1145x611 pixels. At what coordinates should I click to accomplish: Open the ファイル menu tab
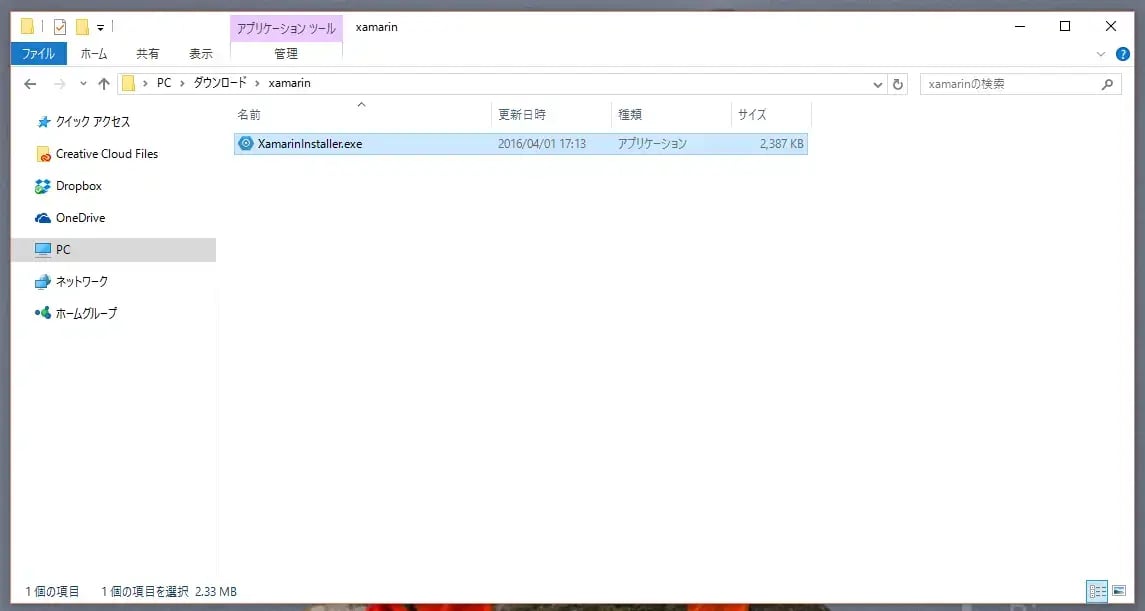38,53
